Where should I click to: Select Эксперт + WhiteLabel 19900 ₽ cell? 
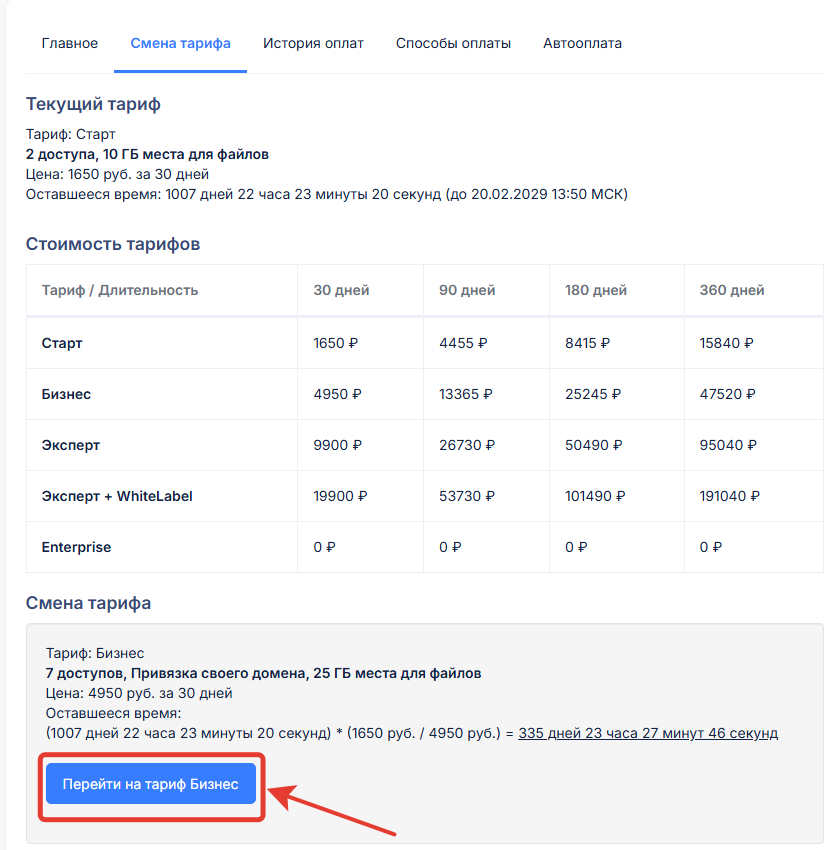340,496
